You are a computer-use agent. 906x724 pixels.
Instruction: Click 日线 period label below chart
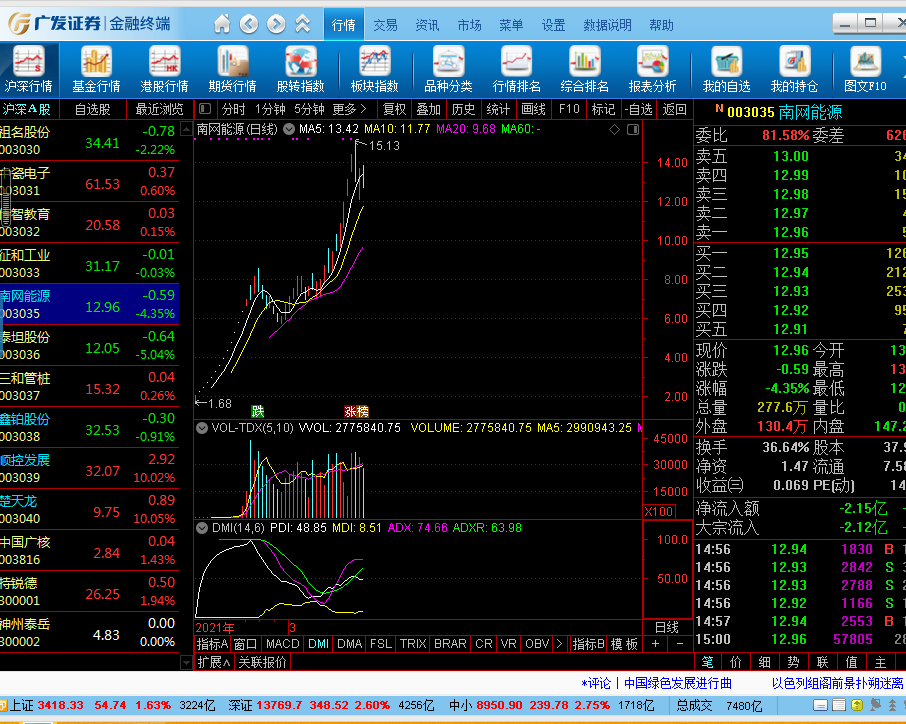pos(666,628)
